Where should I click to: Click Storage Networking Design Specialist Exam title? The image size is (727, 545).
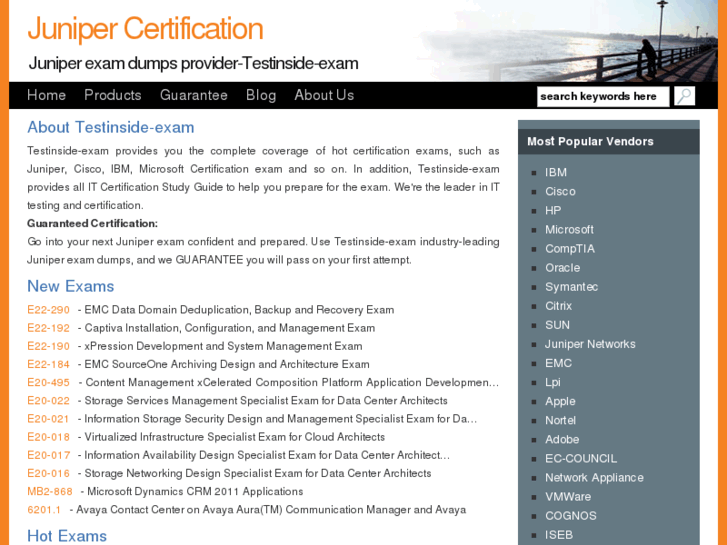coord(258,473)
